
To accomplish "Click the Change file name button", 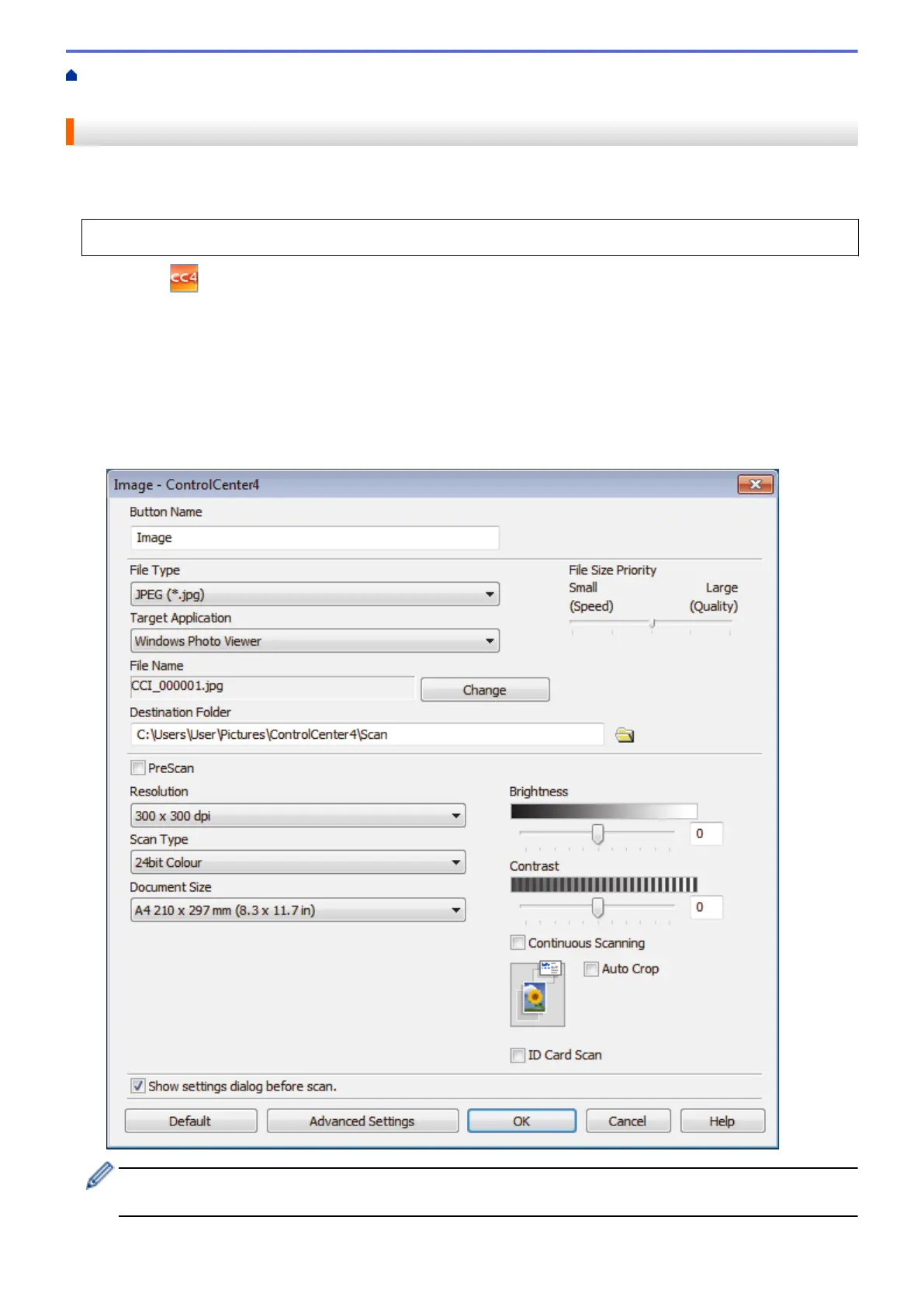I will click(x=485, y=689).
